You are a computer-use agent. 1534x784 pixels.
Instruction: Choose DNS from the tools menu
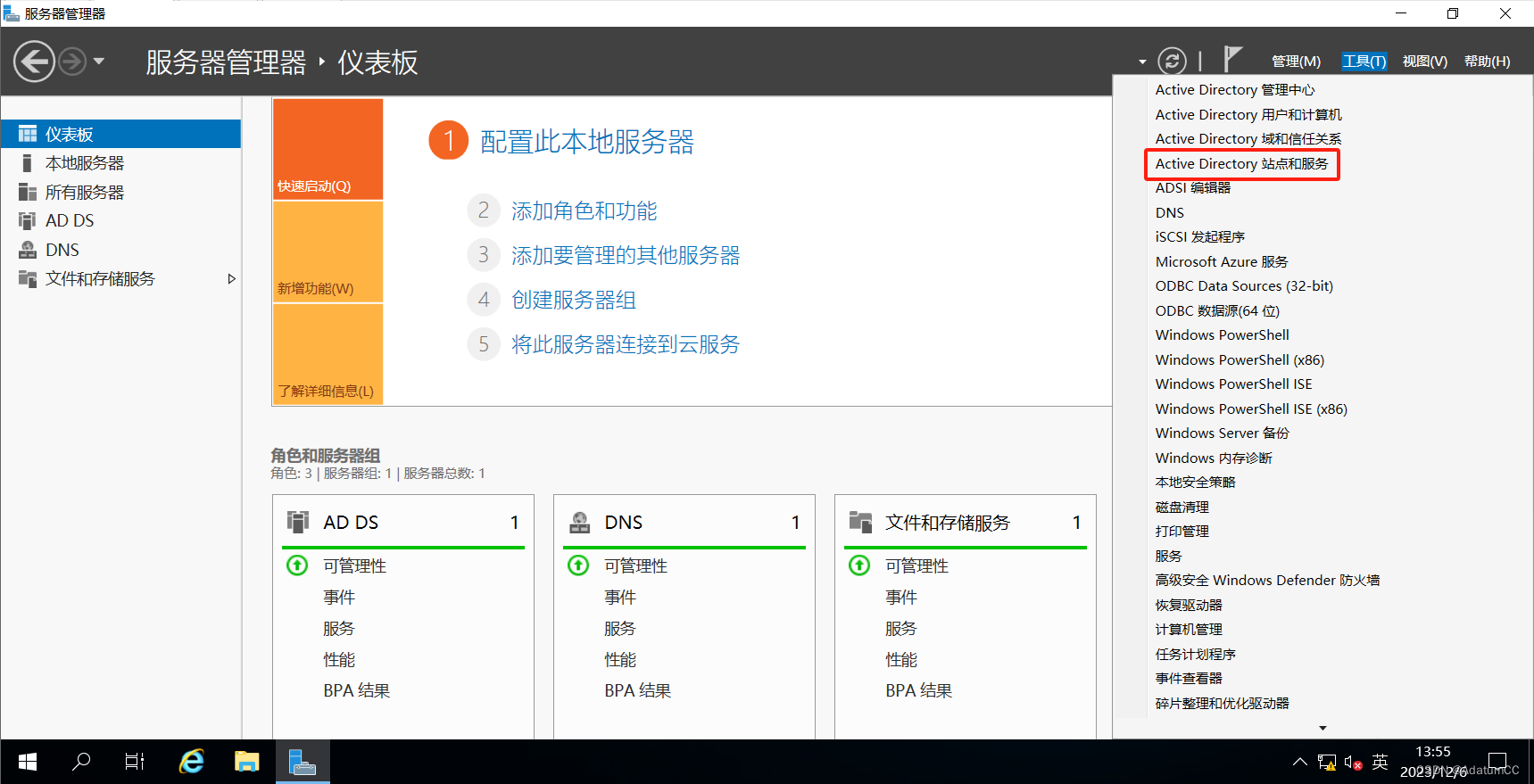click(1170, 212)
